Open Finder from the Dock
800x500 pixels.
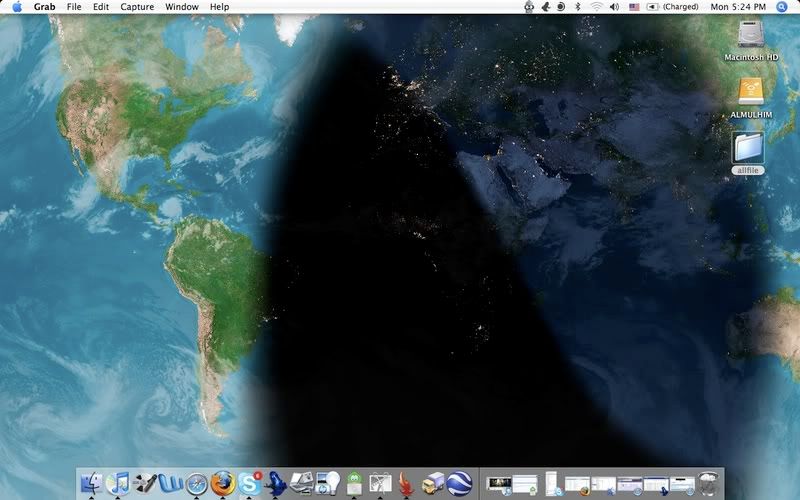pyautogui.click(x=92, y=482)
